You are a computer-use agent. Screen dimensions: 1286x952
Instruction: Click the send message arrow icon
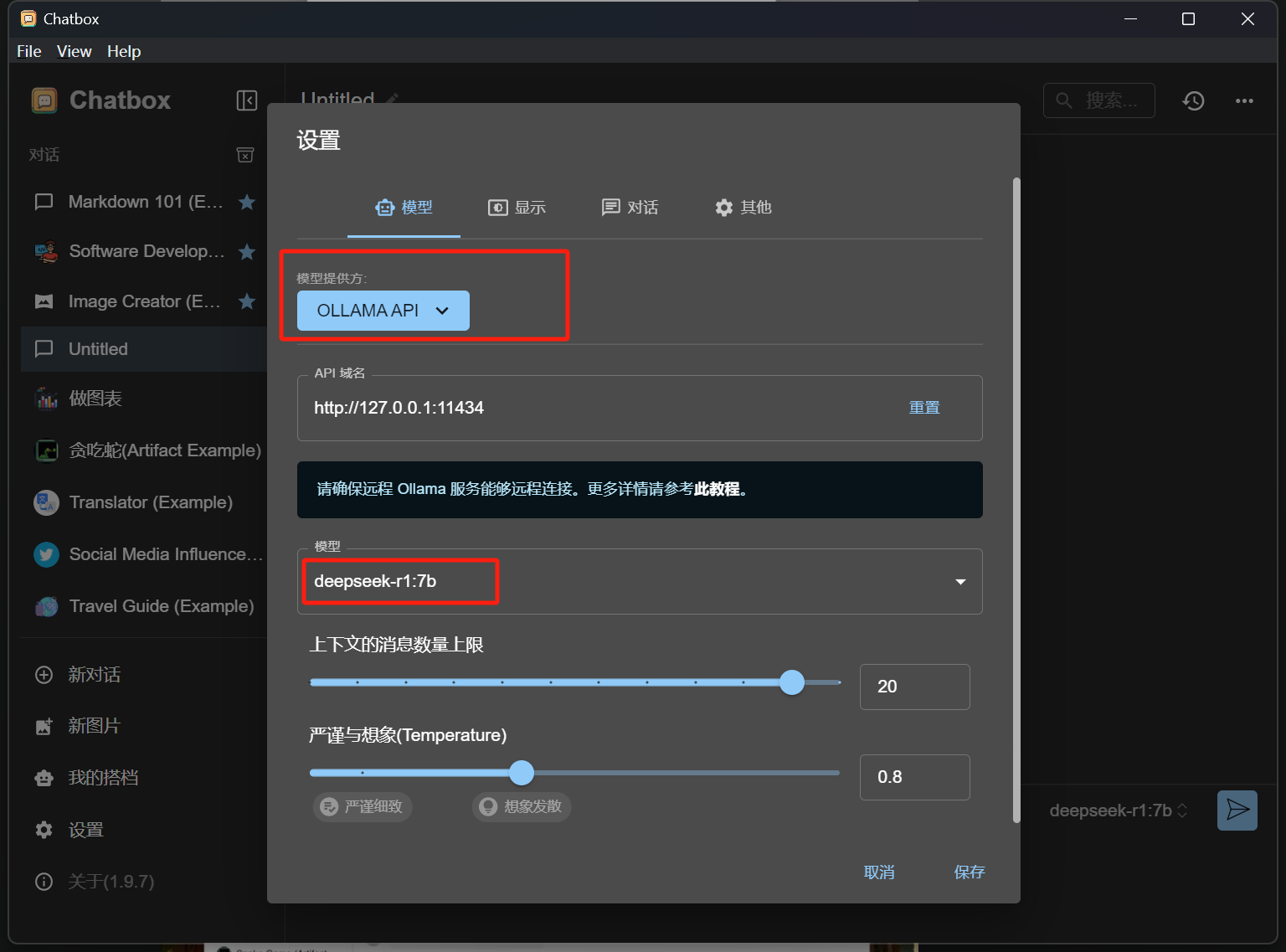tap(1237, 810)
